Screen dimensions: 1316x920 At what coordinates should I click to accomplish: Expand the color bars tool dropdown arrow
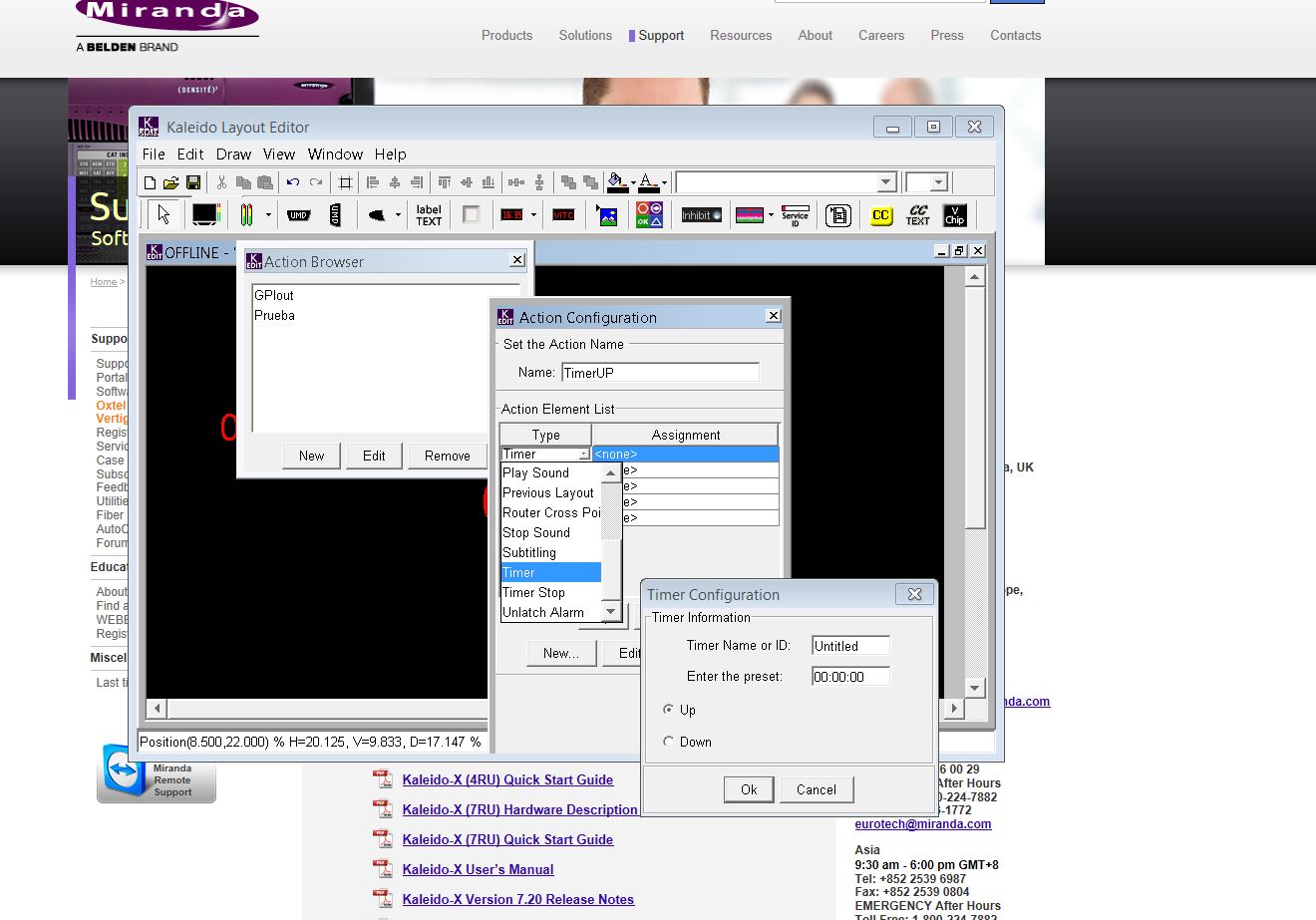point(771,214)
